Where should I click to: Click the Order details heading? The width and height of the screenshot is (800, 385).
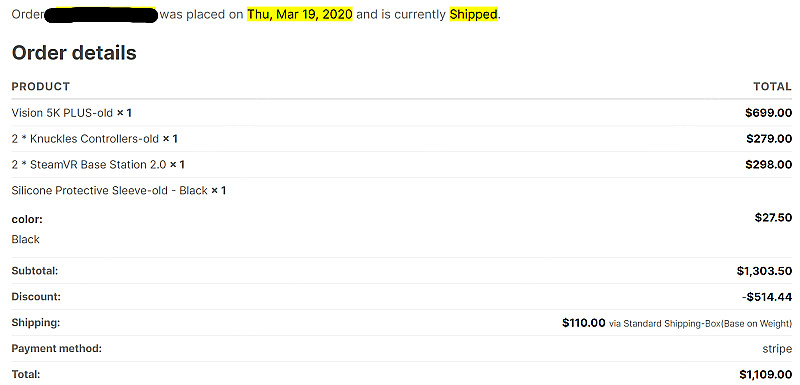point(74,53)
